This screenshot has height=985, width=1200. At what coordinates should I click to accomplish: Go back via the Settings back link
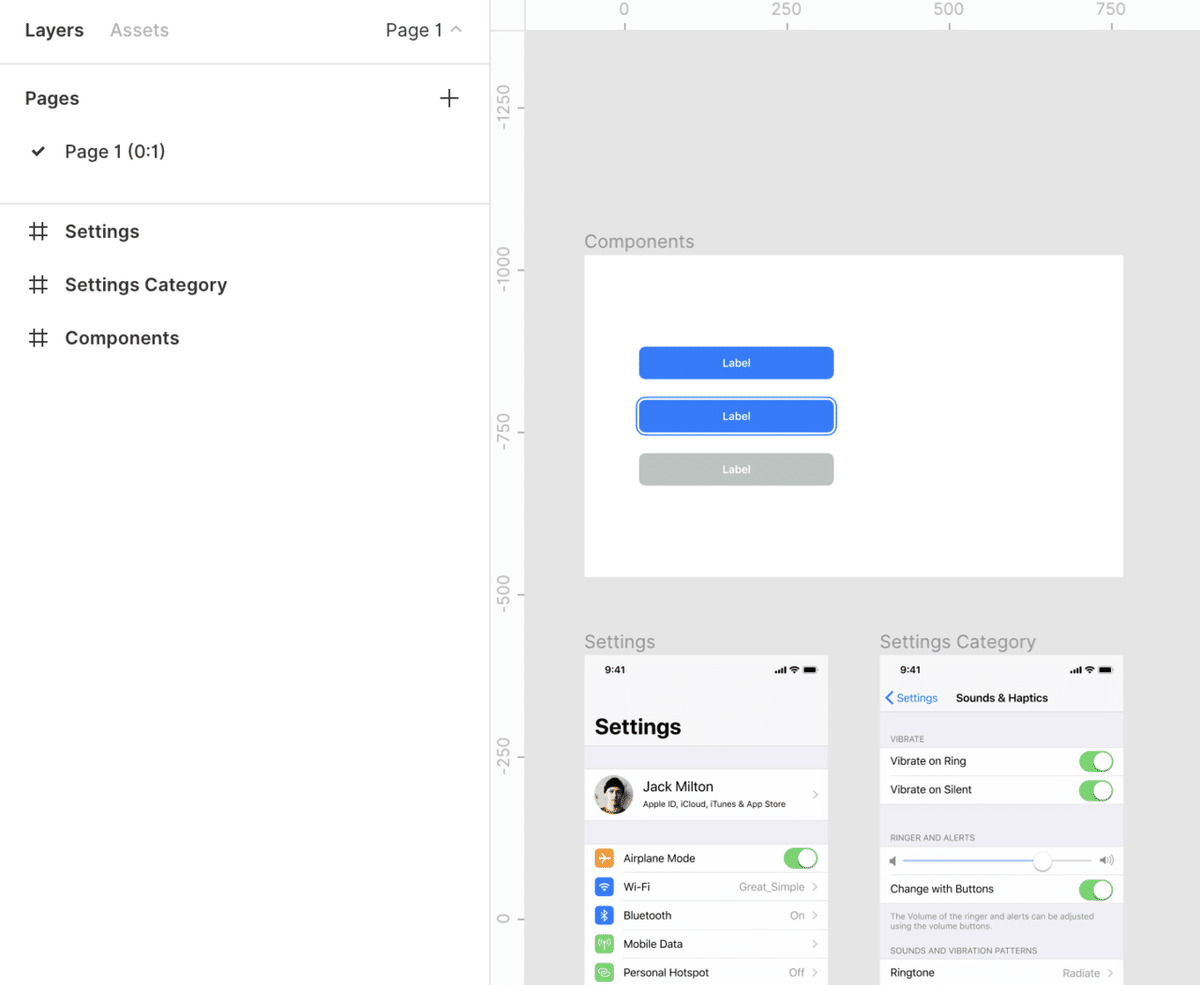coord(911,698)
